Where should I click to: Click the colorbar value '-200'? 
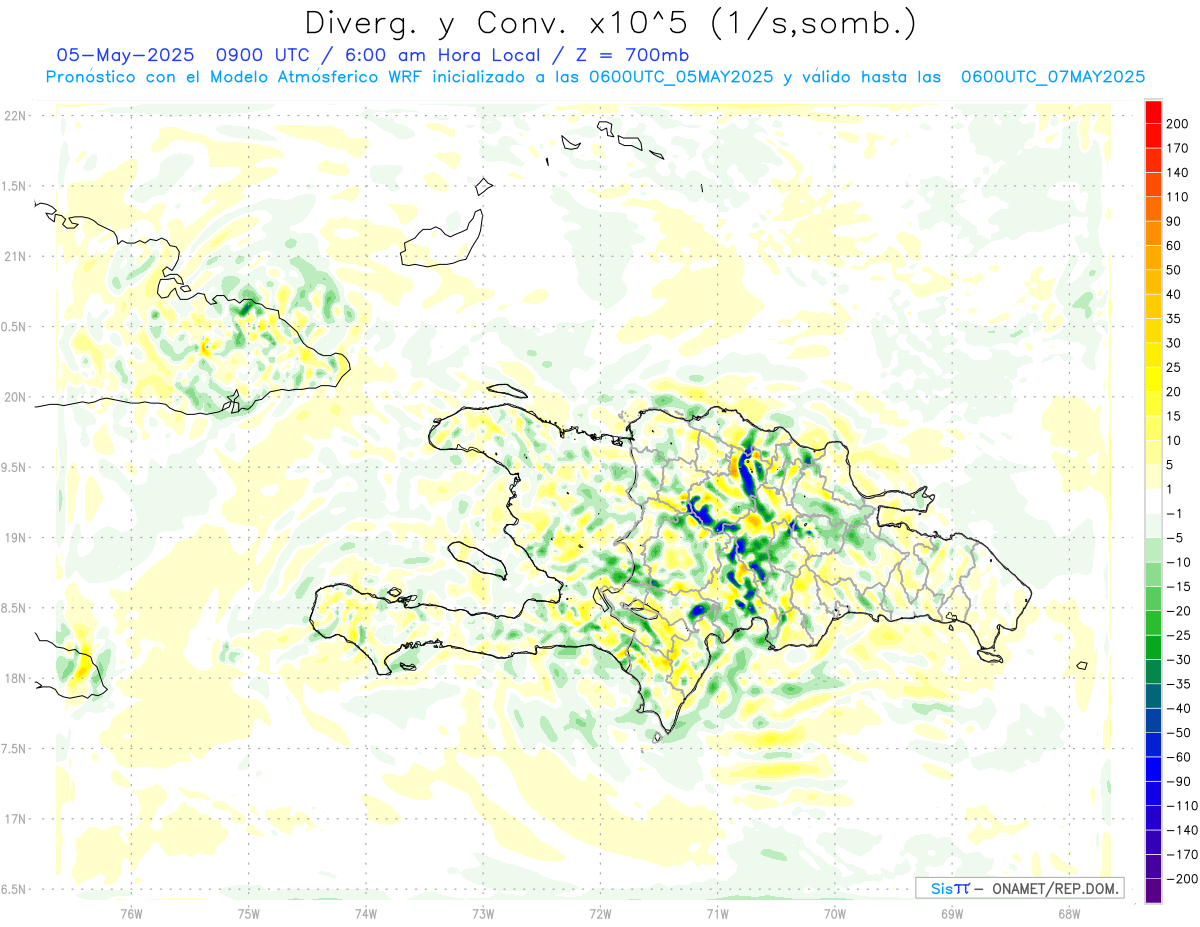[1183, 878]
